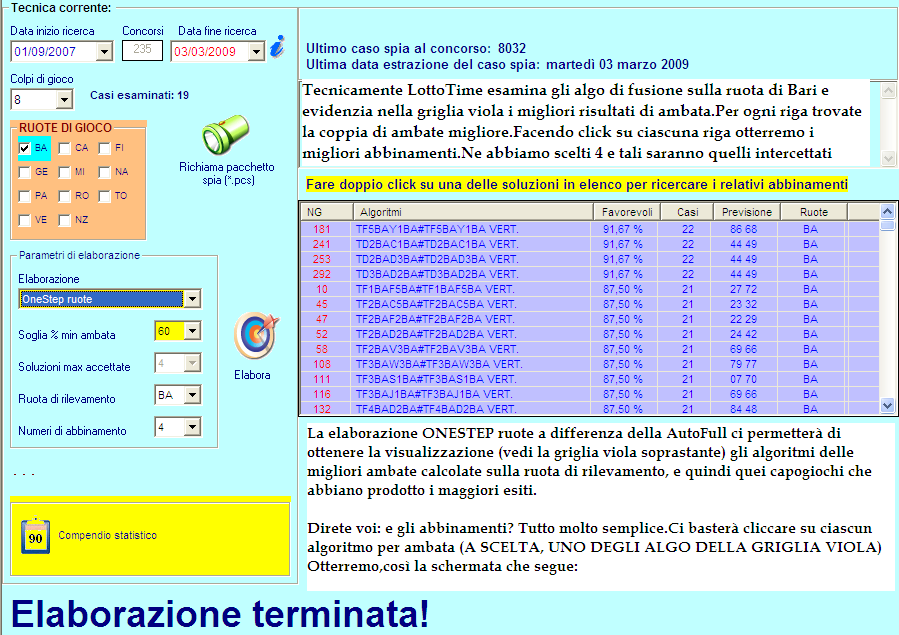The image size is (899, 635).
Task: Toggle the VE wheel checkbox
Action: click(25, 221)
